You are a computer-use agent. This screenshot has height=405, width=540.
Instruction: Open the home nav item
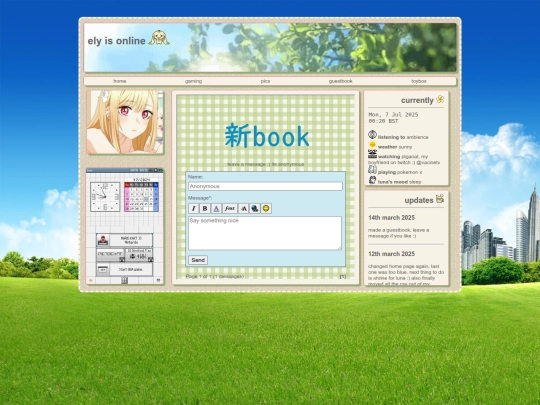[x=120, y=81]
